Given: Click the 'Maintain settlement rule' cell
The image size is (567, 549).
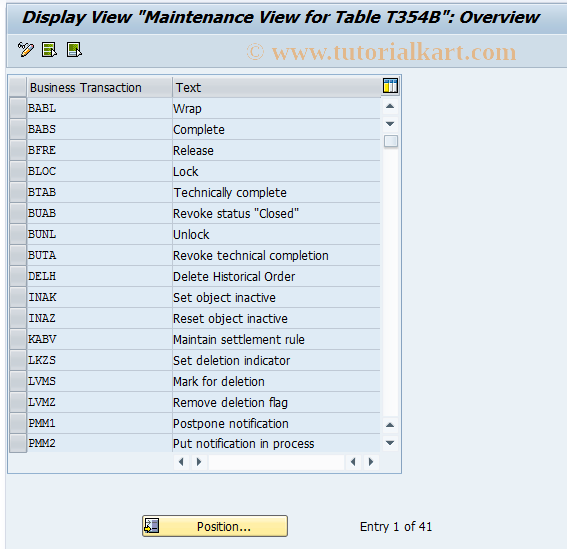Looking at the screenshot, I should click(277, 339).
